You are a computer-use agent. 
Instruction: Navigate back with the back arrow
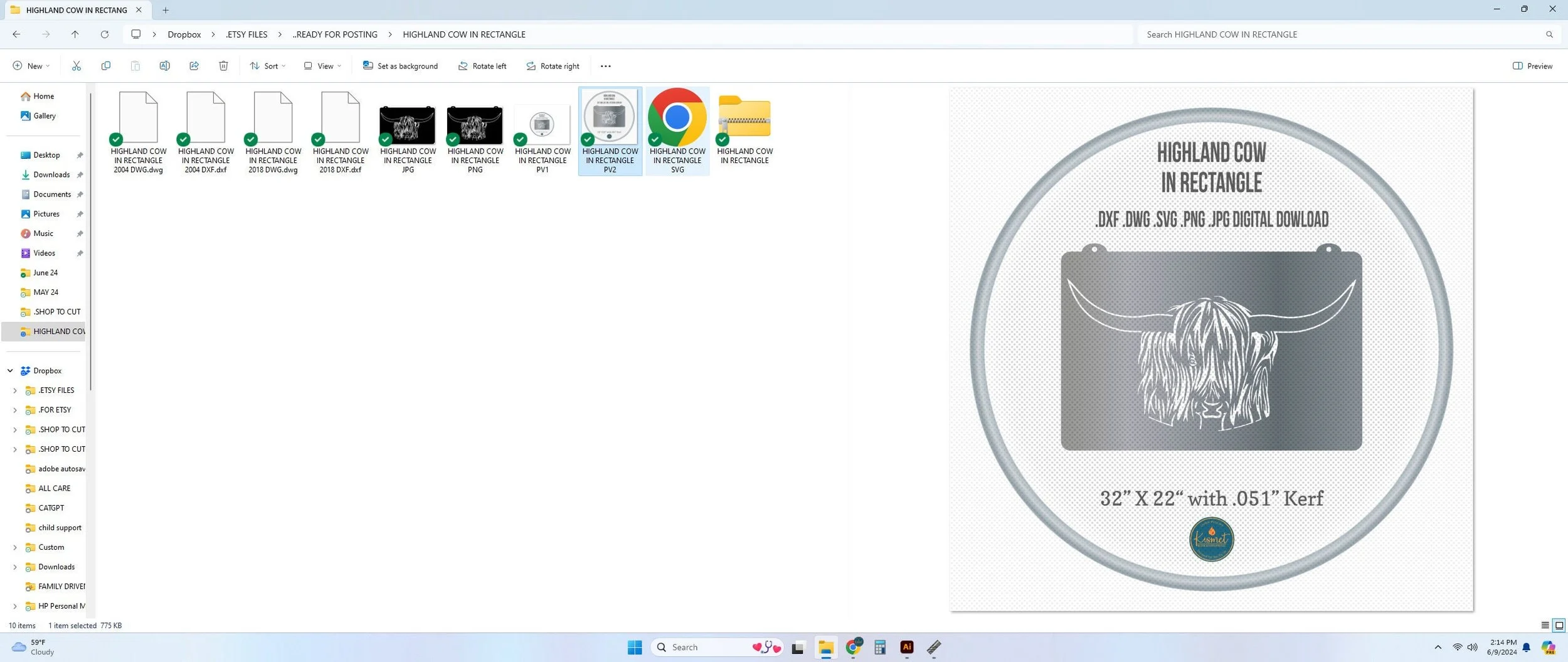(16, 35)
